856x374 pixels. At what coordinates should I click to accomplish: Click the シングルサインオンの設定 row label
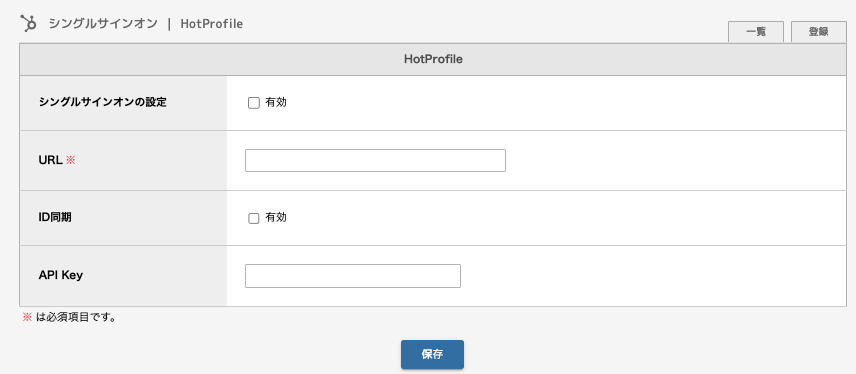[102, 102]
